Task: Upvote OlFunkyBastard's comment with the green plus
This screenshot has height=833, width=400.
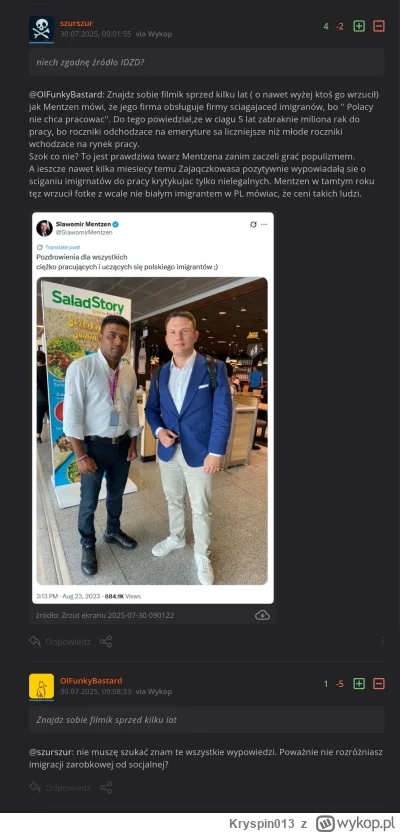Action: coord(359,684)
